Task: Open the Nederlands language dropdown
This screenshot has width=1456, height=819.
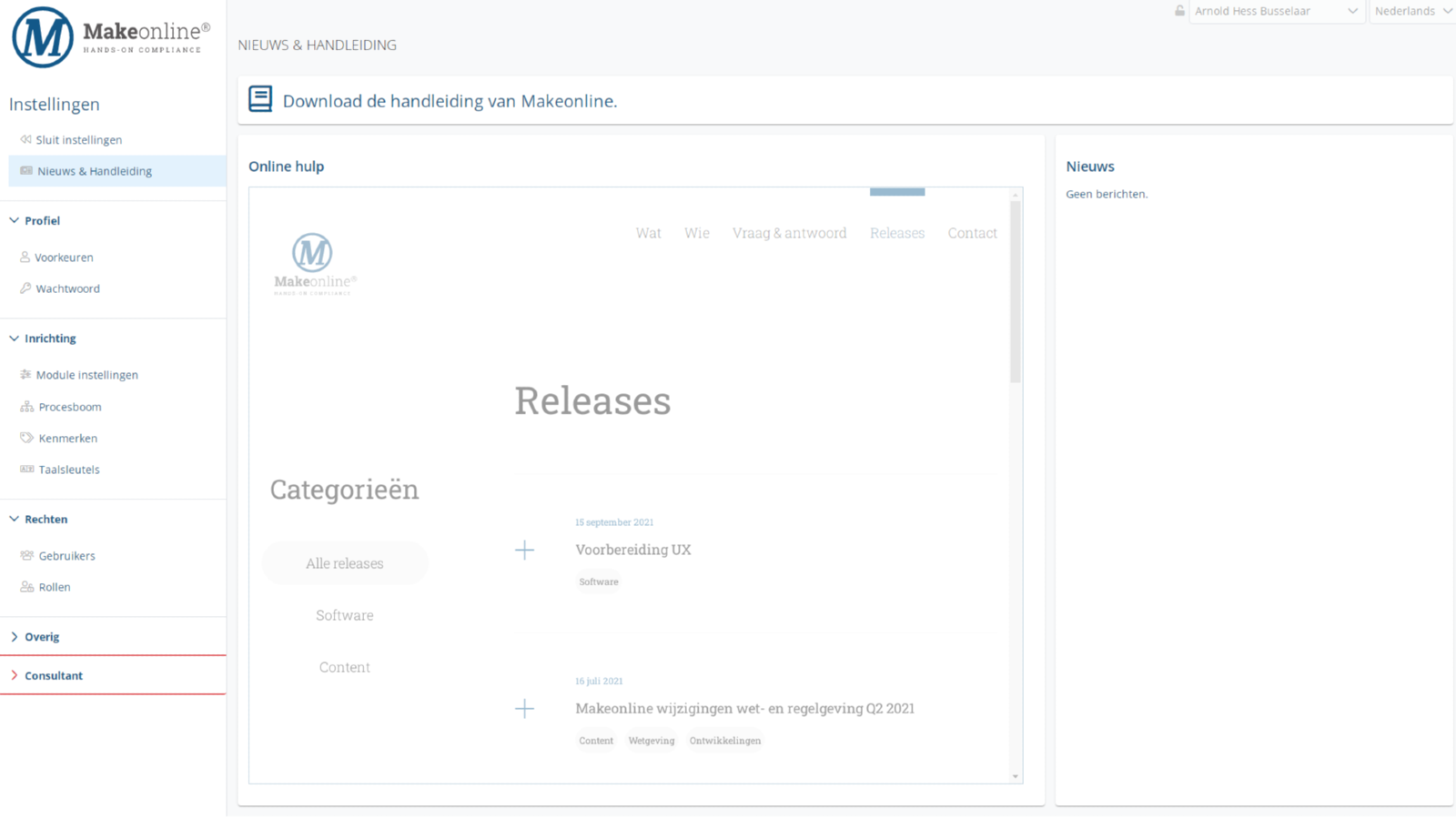Action: 1412,11
